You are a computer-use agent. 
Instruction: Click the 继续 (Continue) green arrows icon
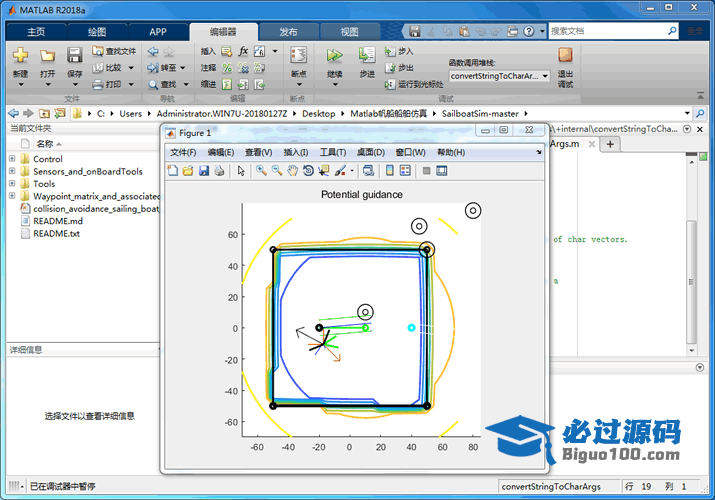point(334,55)
